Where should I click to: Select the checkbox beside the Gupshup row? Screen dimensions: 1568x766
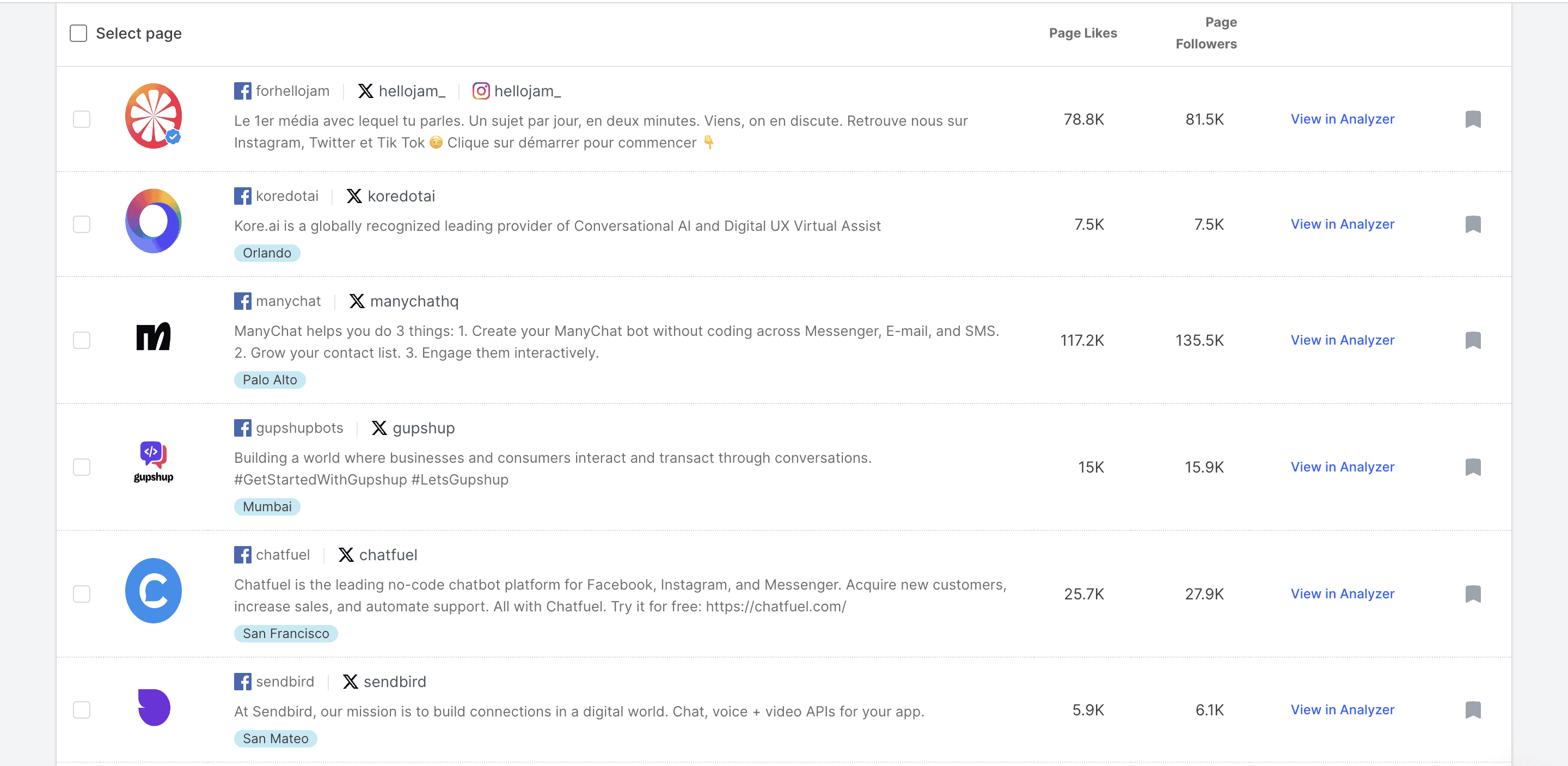pos(81,467)
